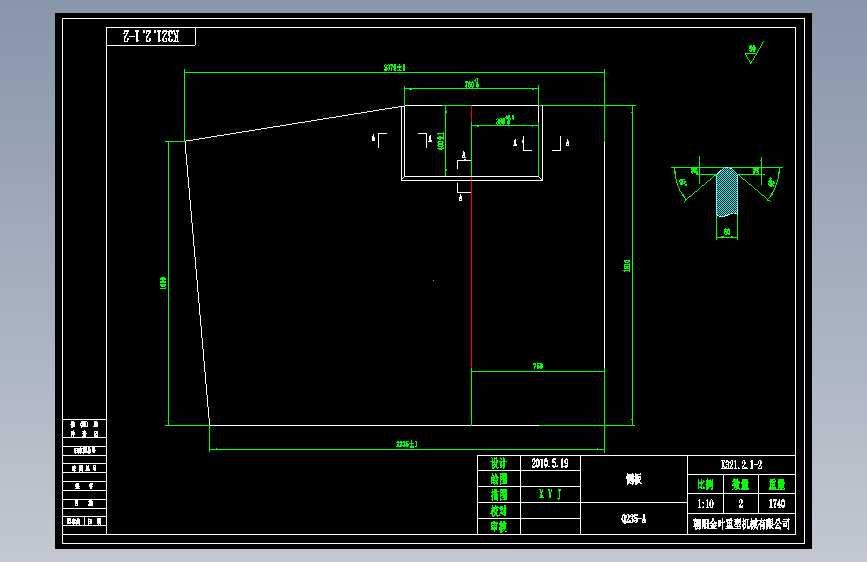Screen dimensions: 867x562
Task: Select the mirrored K321.2.1-2 label at top-left
Action: 151,37
